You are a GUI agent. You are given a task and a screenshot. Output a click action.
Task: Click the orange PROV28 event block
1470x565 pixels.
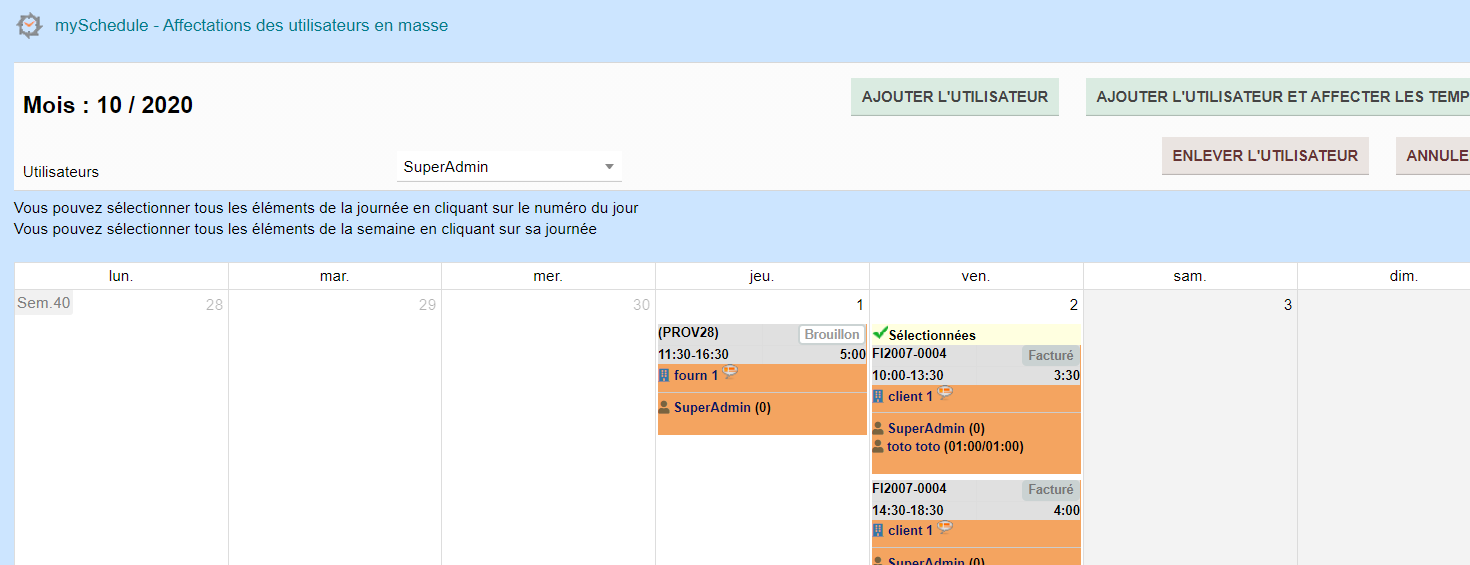click(762, 422)
